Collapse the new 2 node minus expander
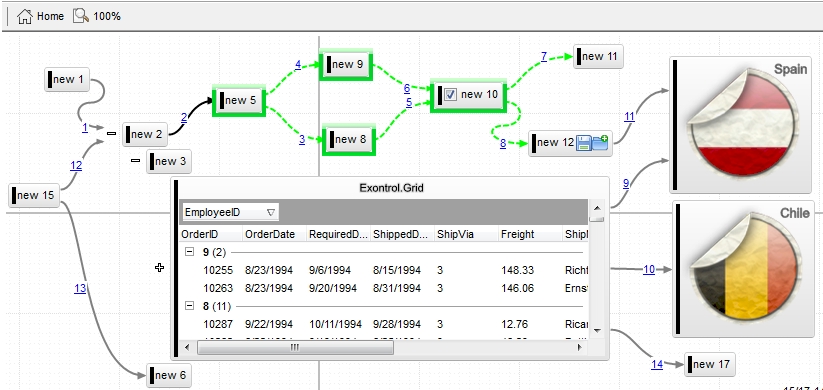The width and height of the screenshot is (823, 390). (111, 134)
